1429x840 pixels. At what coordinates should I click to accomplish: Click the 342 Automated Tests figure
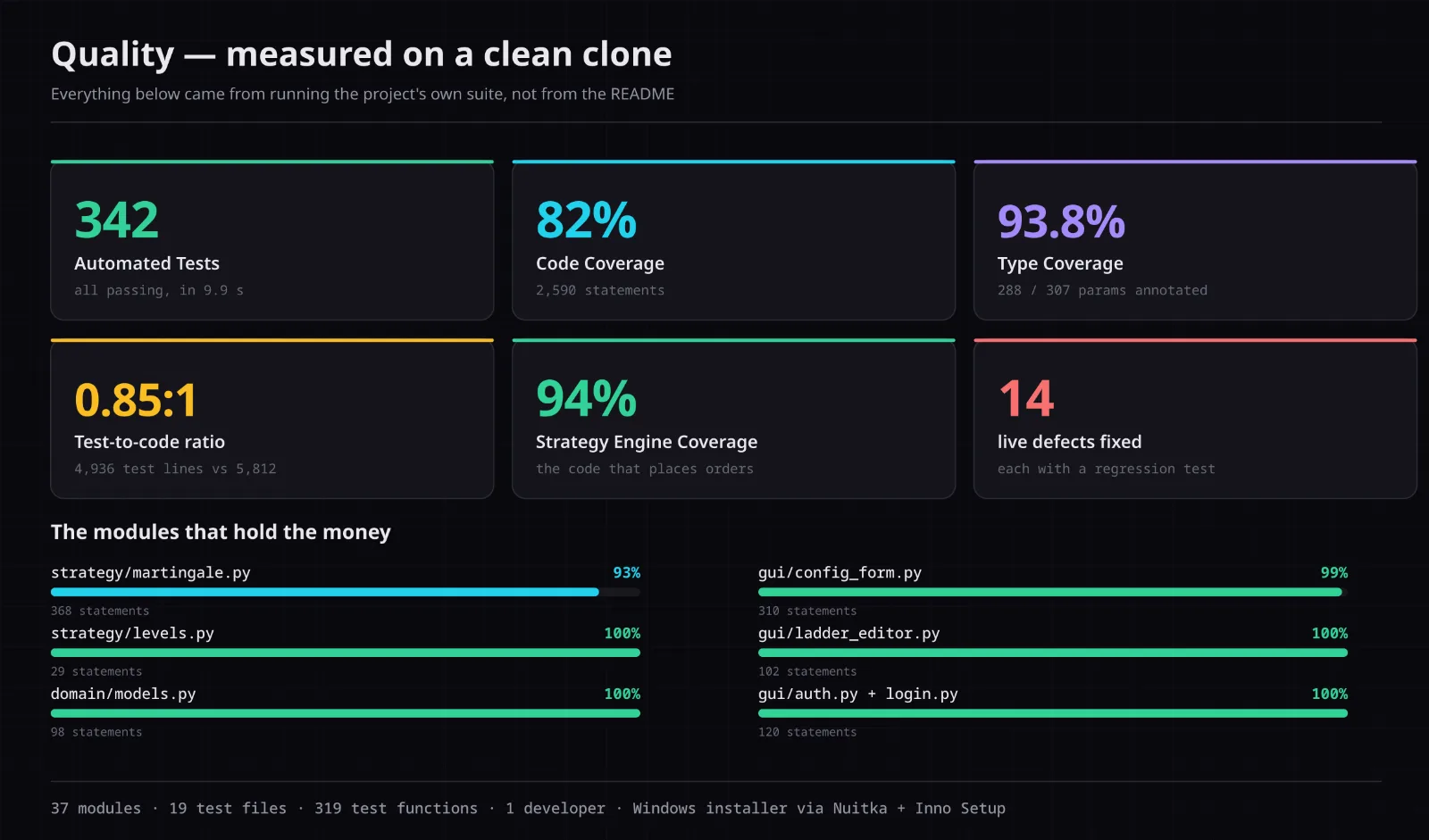coord(117,220)
